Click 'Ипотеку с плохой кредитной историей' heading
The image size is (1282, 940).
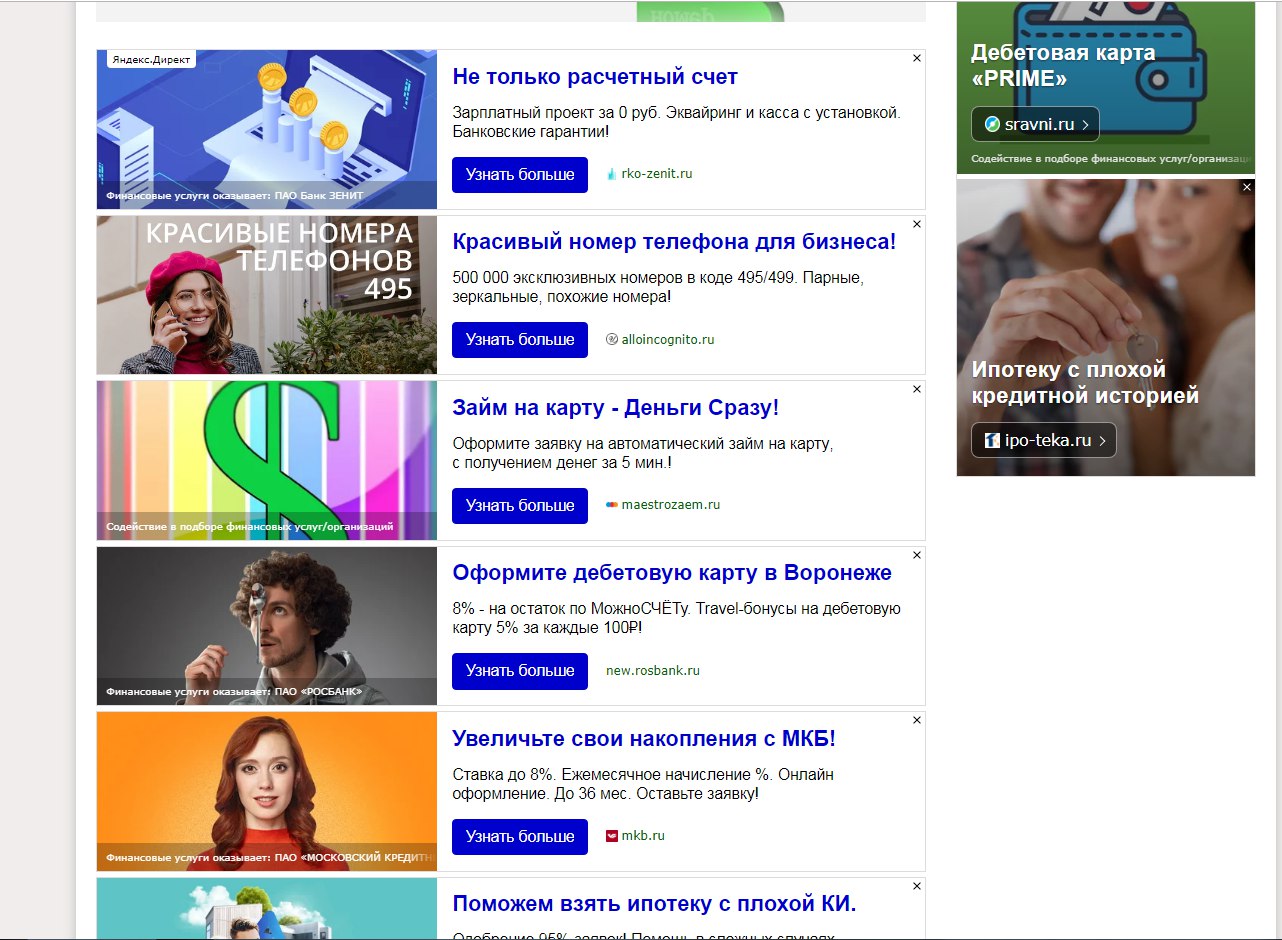pos(1085,383)
